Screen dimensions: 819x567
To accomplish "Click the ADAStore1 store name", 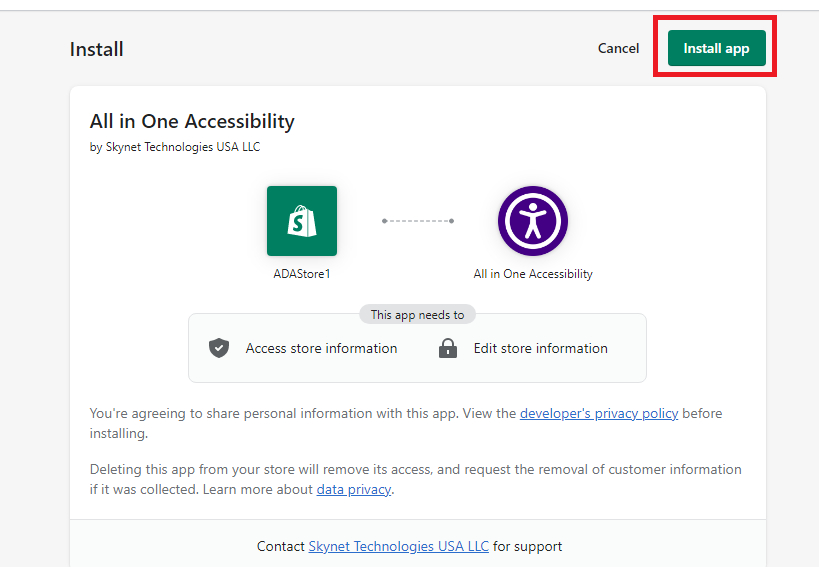I will tap(302, 274).
